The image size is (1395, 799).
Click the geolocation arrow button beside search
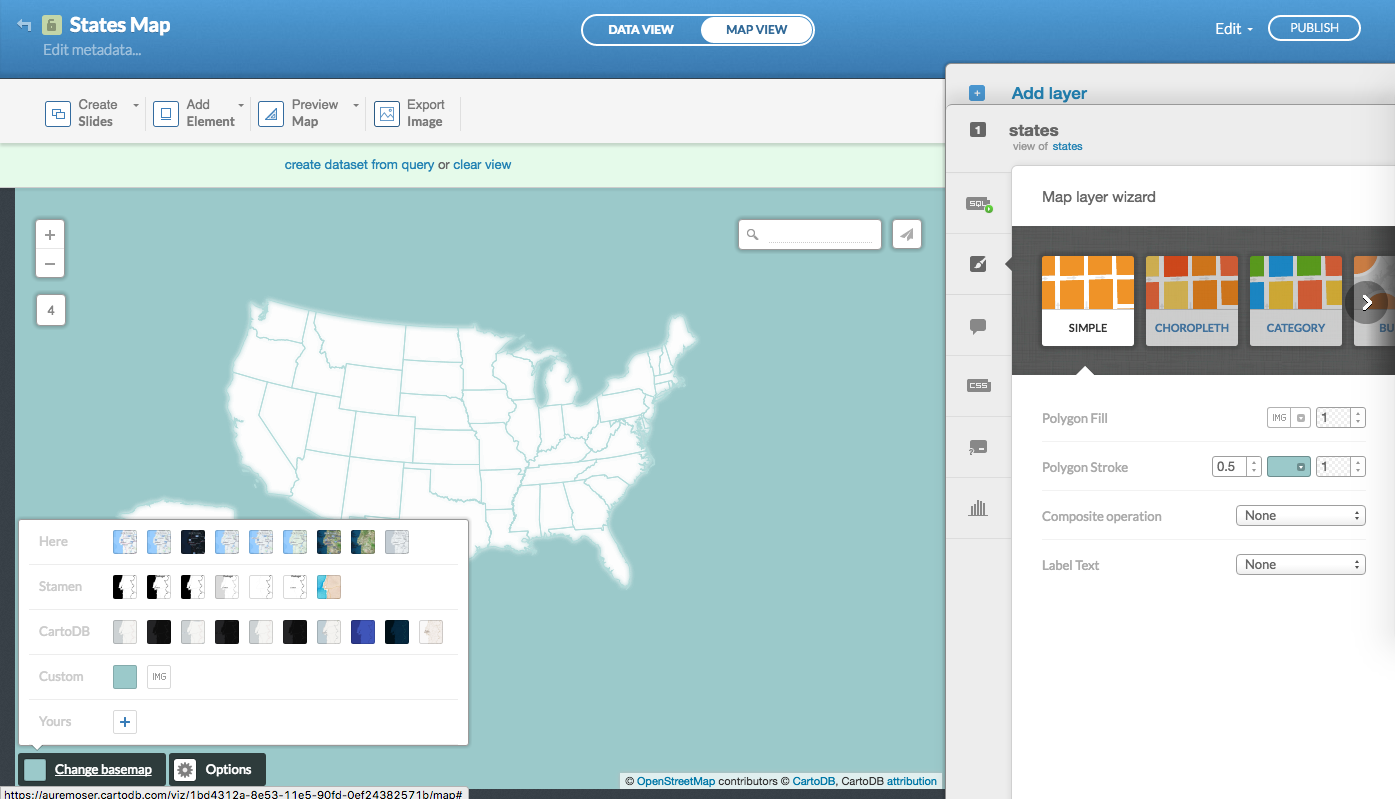906,234
